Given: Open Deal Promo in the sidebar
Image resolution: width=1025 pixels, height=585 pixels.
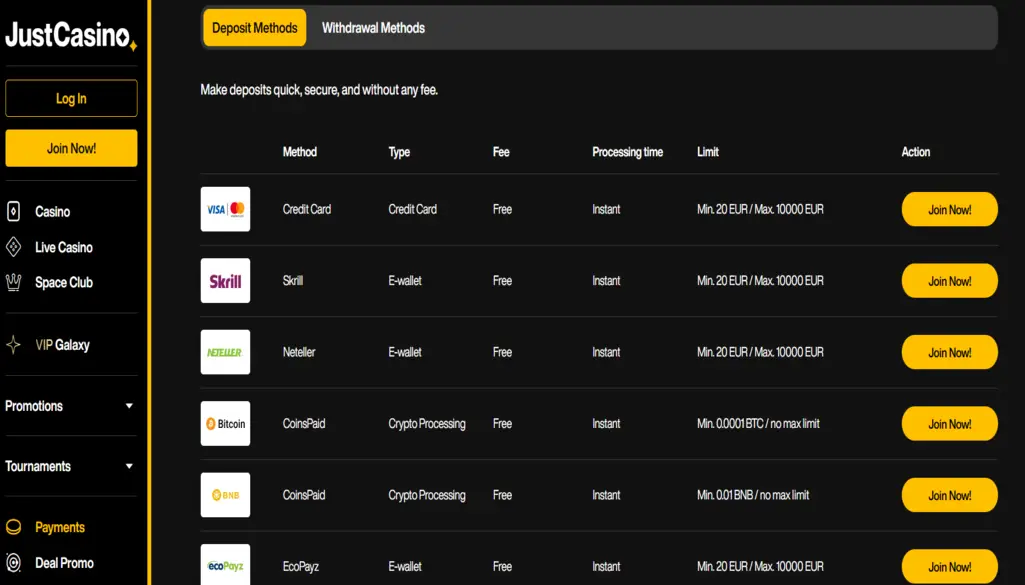Looking at the screenshot, I should click(64, 563).
